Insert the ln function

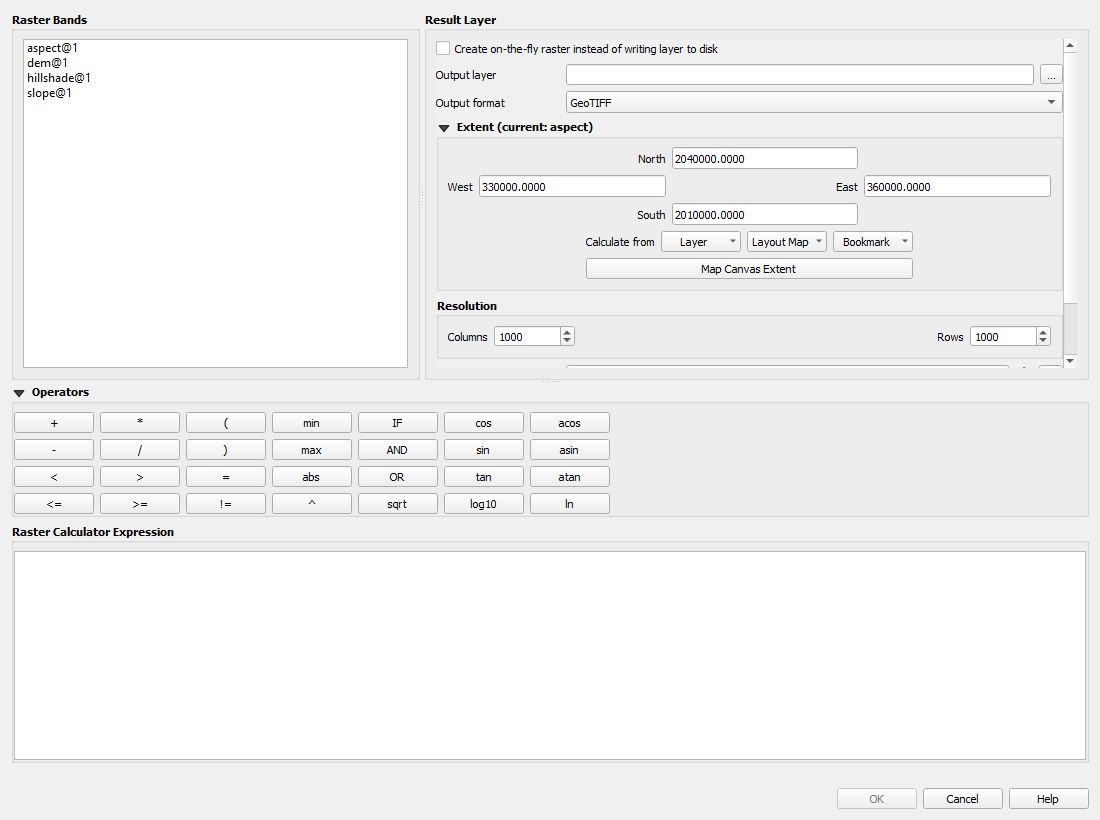(x=570, y=504)
